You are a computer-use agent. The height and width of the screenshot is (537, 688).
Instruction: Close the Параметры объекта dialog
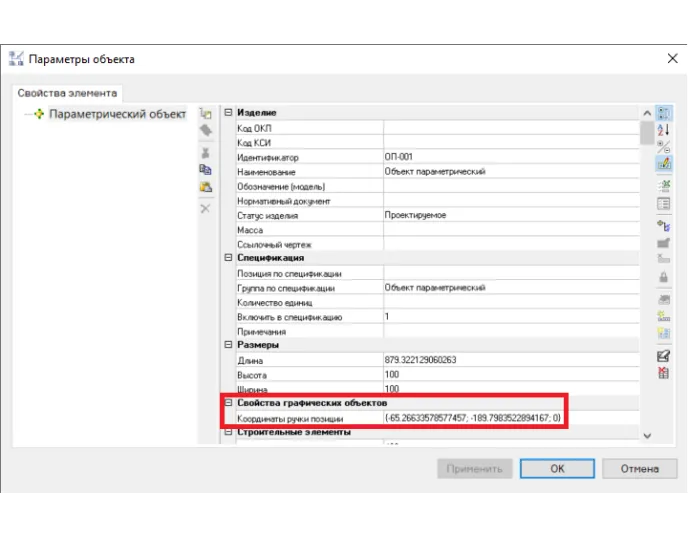672,58
